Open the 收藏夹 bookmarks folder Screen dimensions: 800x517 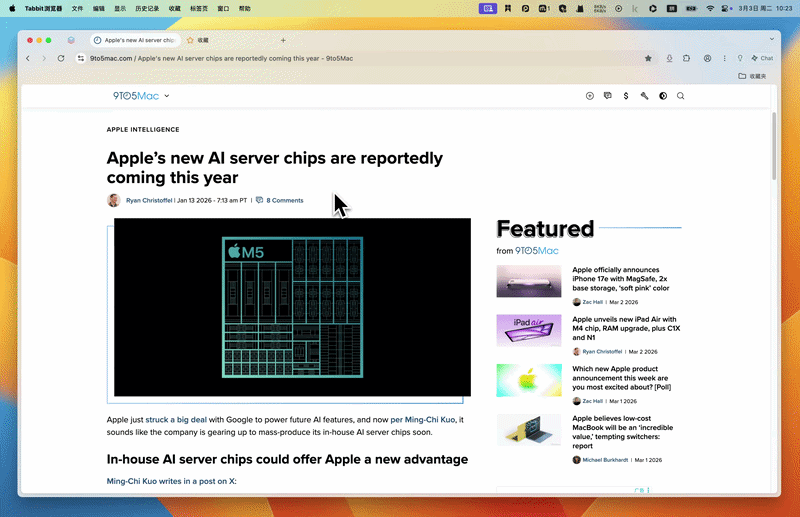coord(752,76)
